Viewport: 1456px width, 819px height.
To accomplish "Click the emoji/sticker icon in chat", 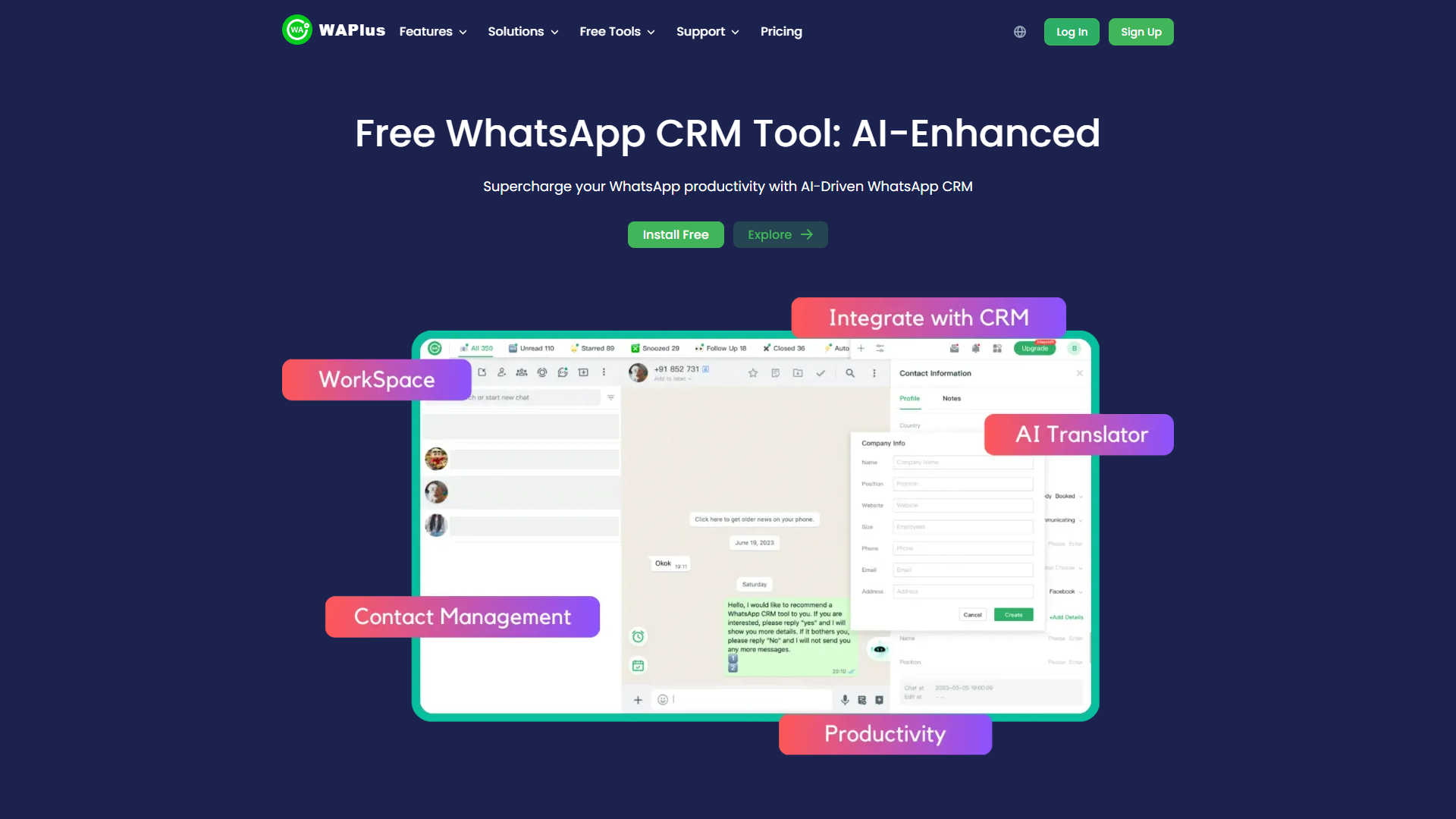I will click(662, 699).
